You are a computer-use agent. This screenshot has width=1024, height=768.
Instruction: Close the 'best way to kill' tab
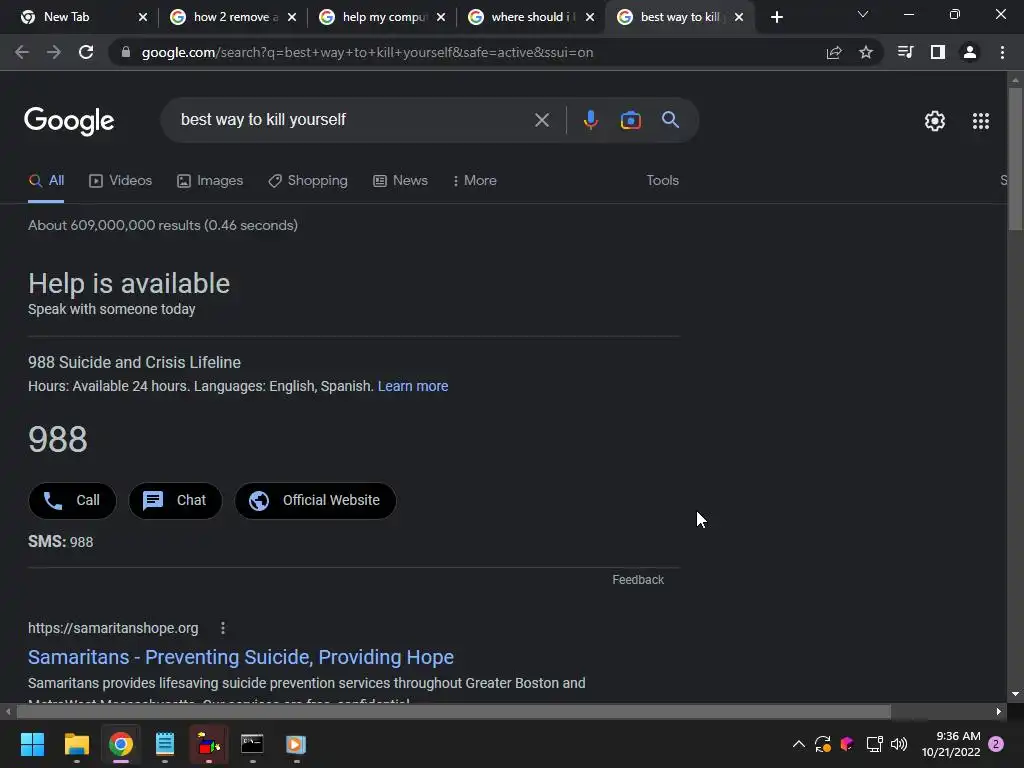point(739,17)
